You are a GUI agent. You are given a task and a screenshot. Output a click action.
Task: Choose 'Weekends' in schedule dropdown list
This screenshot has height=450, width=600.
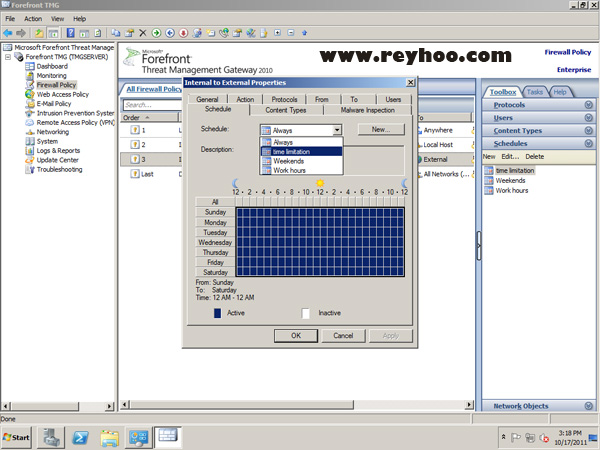tap(302, 161)
